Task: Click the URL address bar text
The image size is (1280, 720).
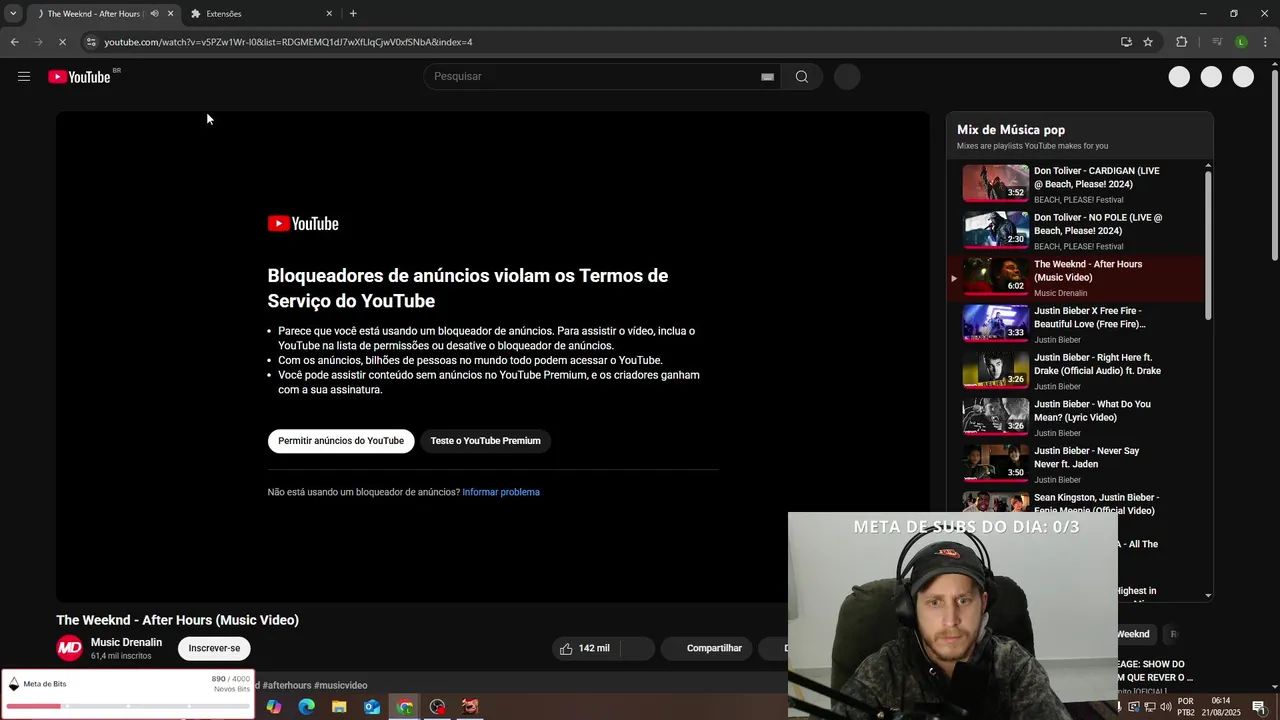Action: [x=288, y=42]
